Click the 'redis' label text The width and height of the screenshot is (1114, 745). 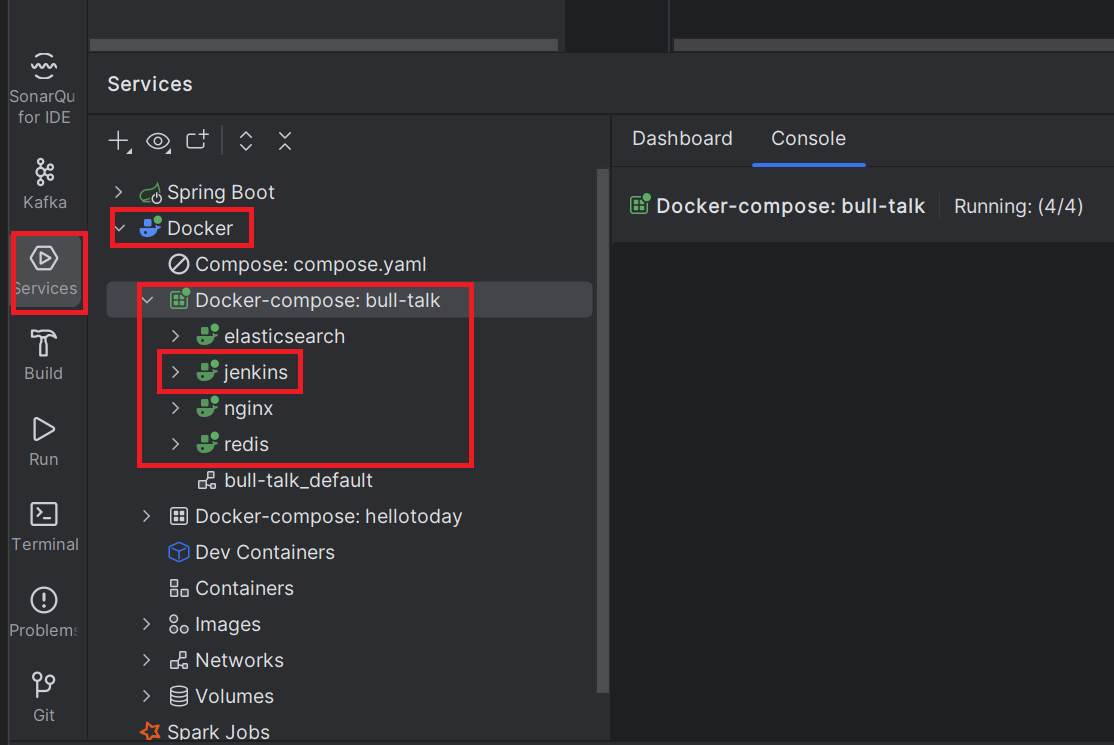pyautogui.click(x=247, y=444)
